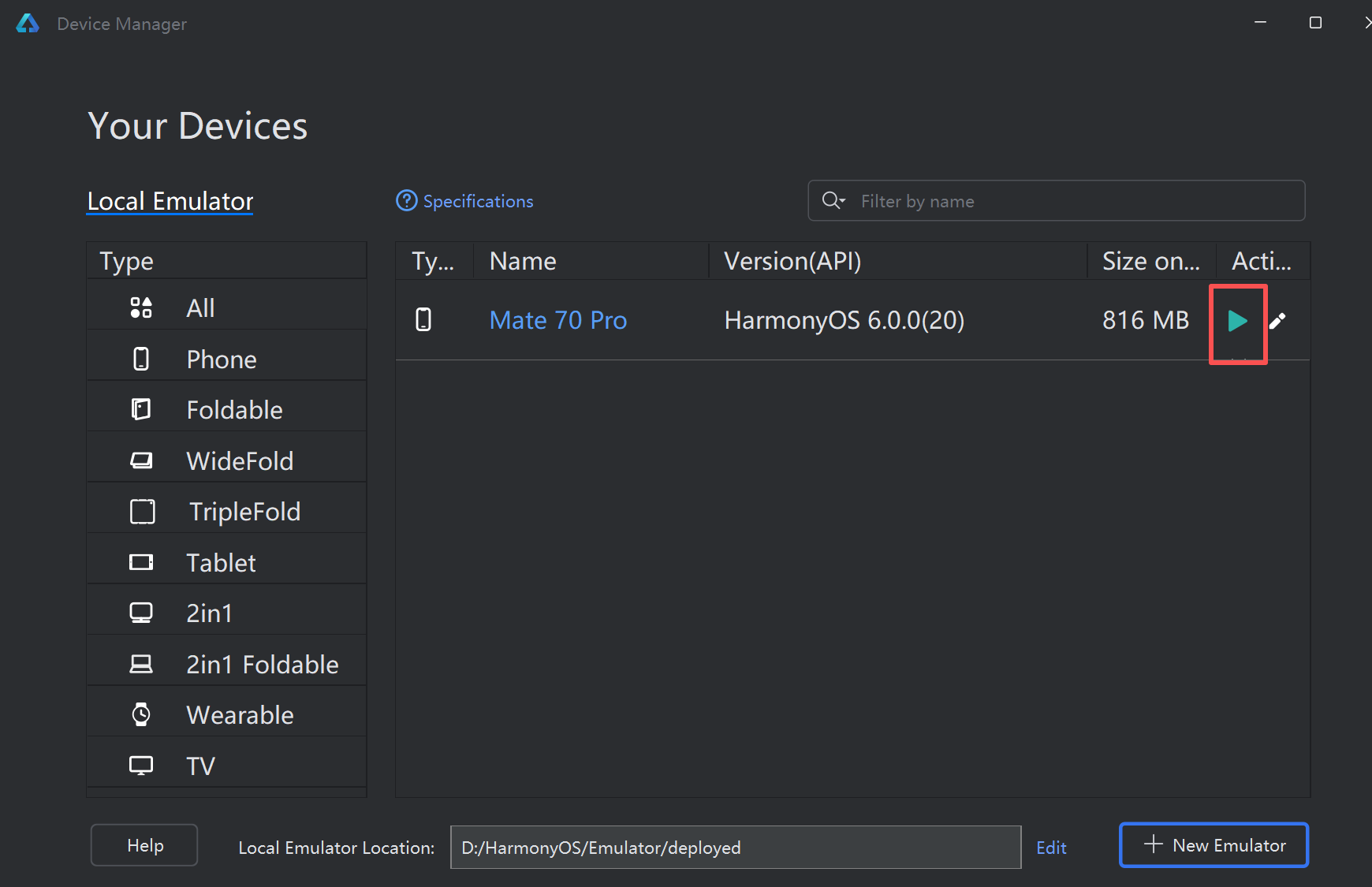Open the Specifications help link
1372x887 pixels.
[x=478, y=201]
